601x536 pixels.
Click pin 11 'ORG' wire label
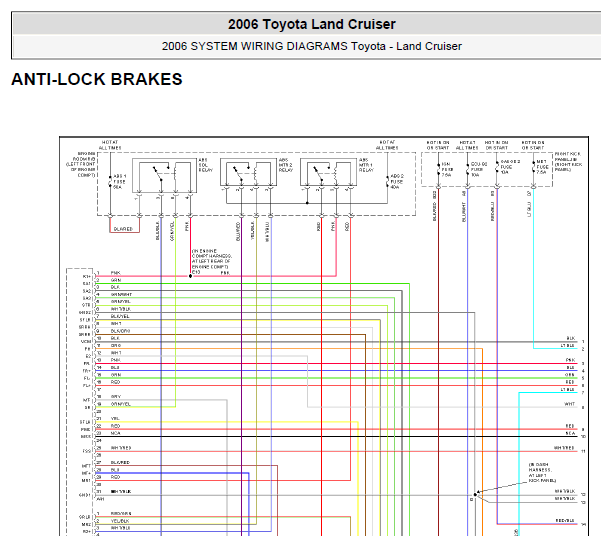click(x=116, y=345)
